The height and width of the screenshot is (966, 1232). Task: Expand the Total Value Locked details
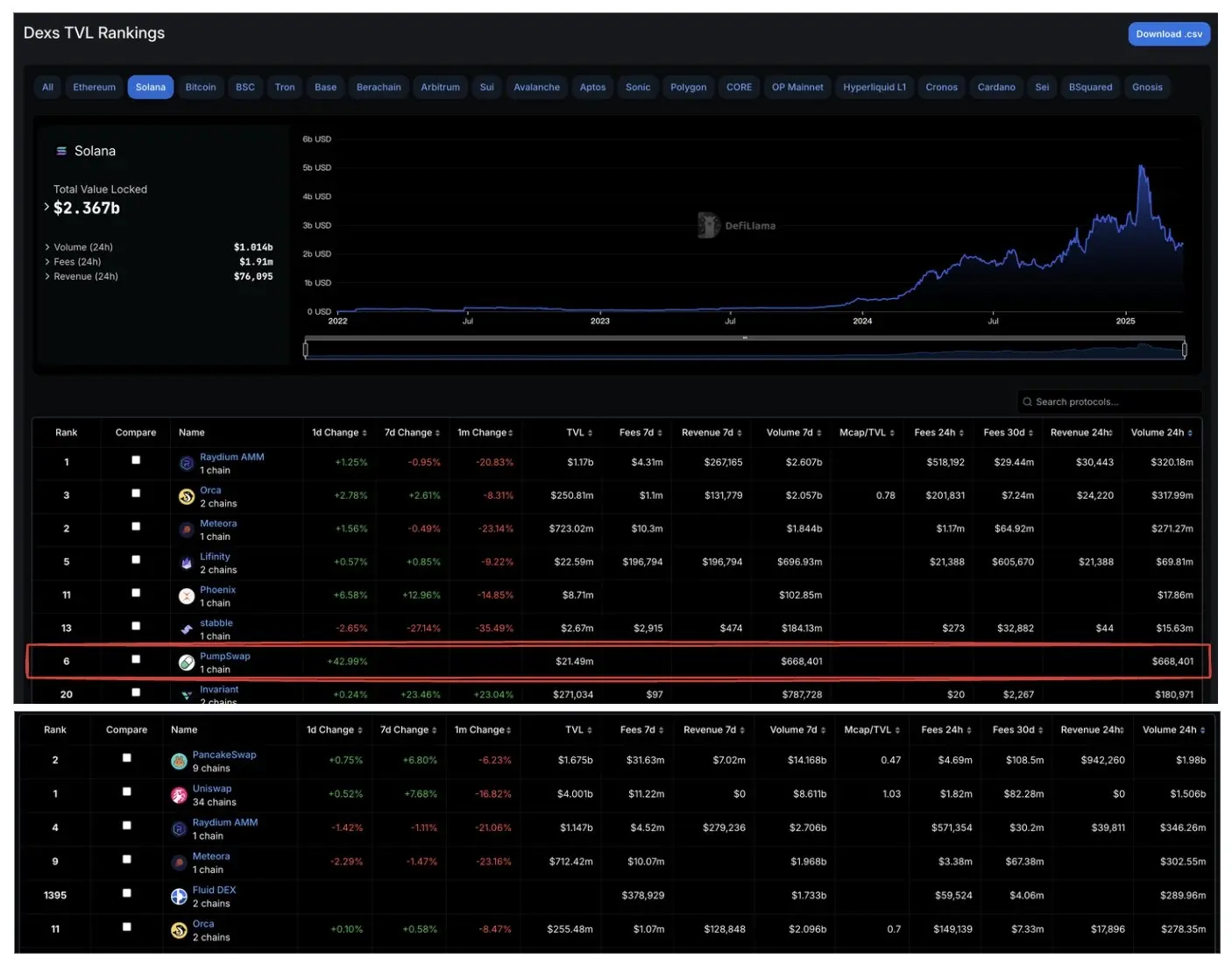pos(46,207)
